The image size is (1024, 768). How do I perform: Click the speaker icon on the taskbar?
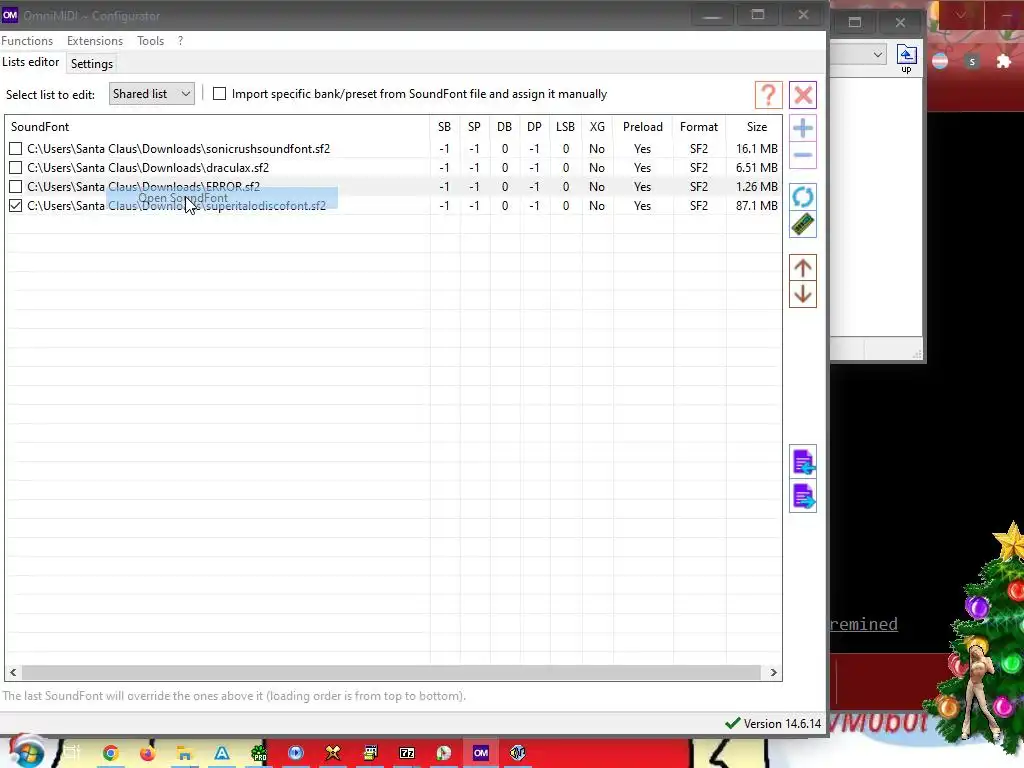point(518,753)
